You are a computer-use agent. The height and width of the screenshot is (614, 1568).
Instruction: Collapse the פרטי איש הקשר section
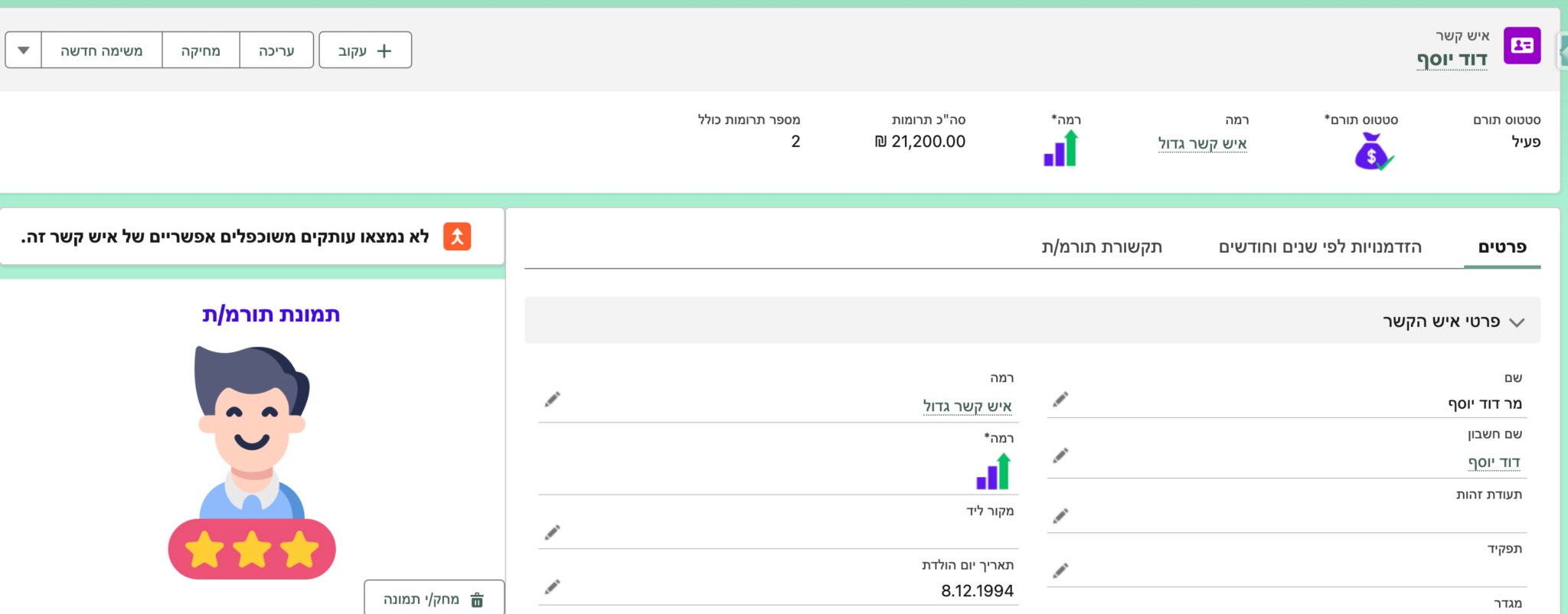[x=1516, y=322]
